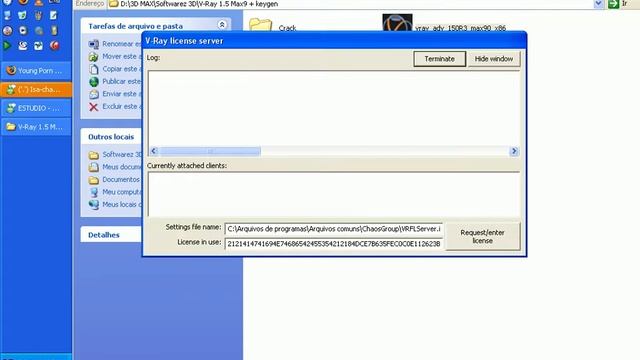Click the Enviar este arquivo envelope icon
This screenshot has height=360, width=640.
94,94
